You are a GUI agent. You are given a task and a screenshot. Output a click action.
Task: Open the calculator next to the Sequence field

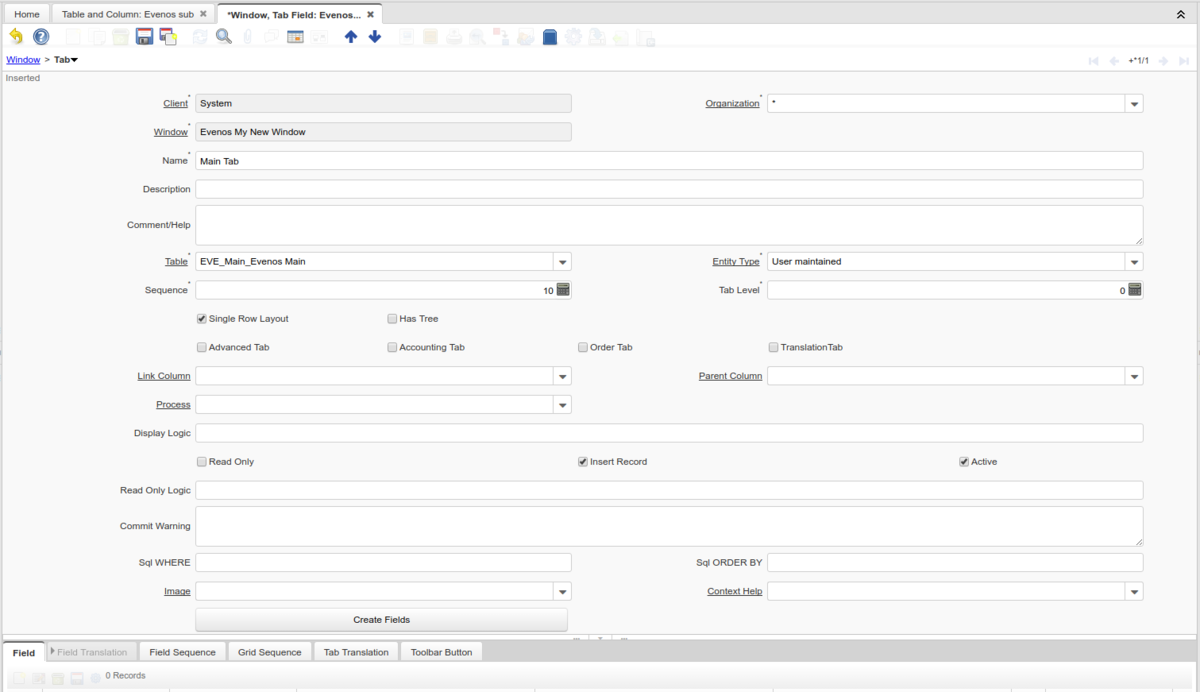(x=563, y=290)
